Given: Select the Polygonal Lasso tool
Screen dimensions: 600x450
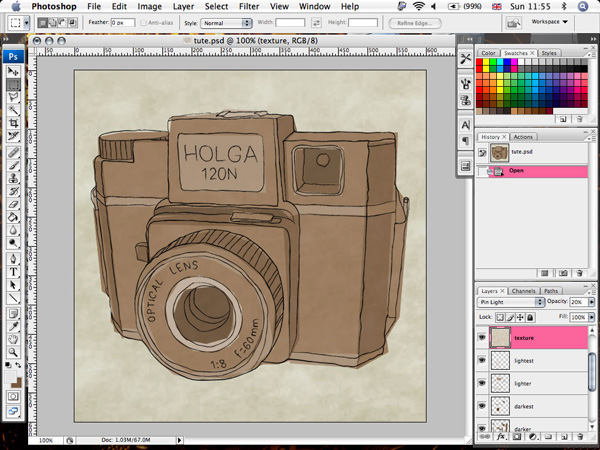Looking at the screenshot, I should [x=13, y=97].
